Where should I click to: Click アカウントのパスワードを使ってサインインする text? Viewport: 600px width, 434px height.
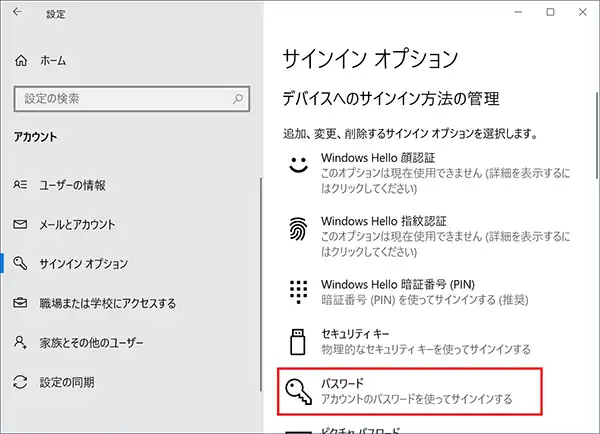pyautogui.click(x=416, y=399)
